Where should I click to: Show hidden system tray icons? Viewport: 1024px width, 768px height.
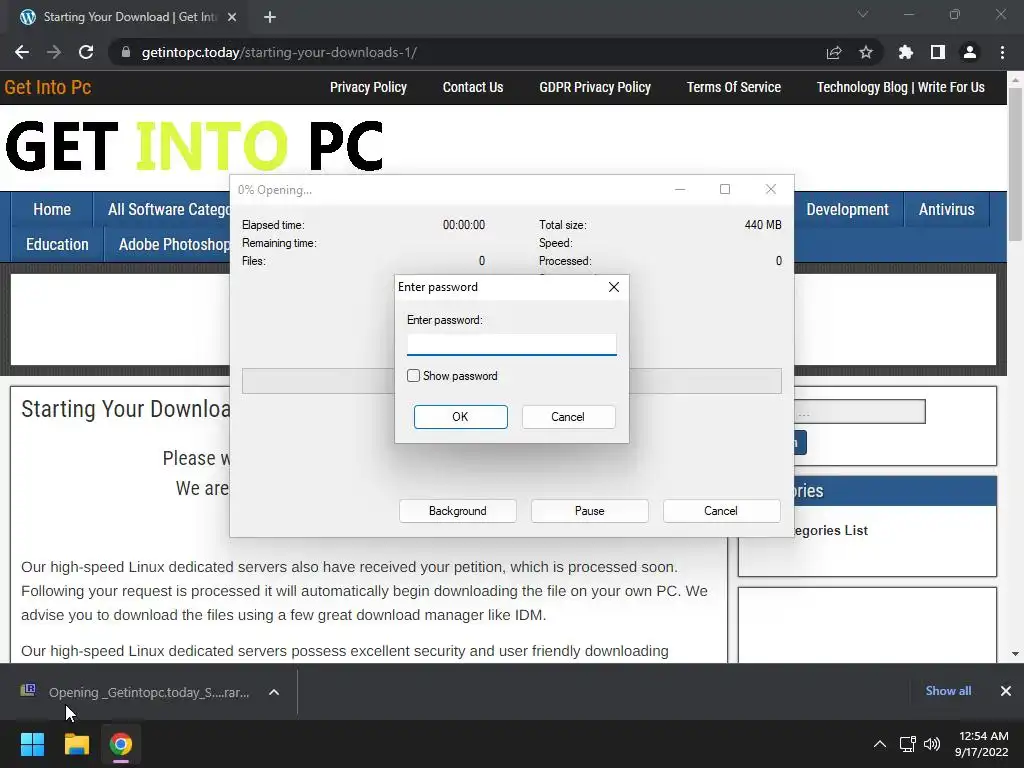pyautogui.click(x=880, y=744)
